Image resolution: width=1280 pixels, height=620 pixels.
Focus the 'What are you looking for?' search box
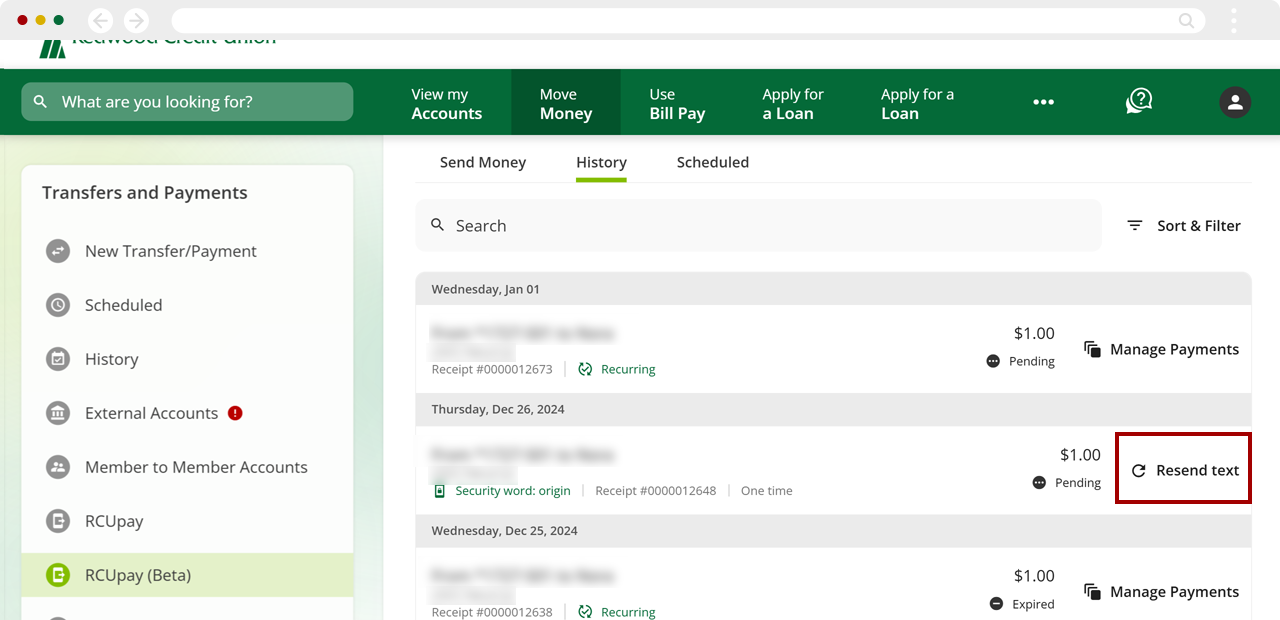(187, 102)
